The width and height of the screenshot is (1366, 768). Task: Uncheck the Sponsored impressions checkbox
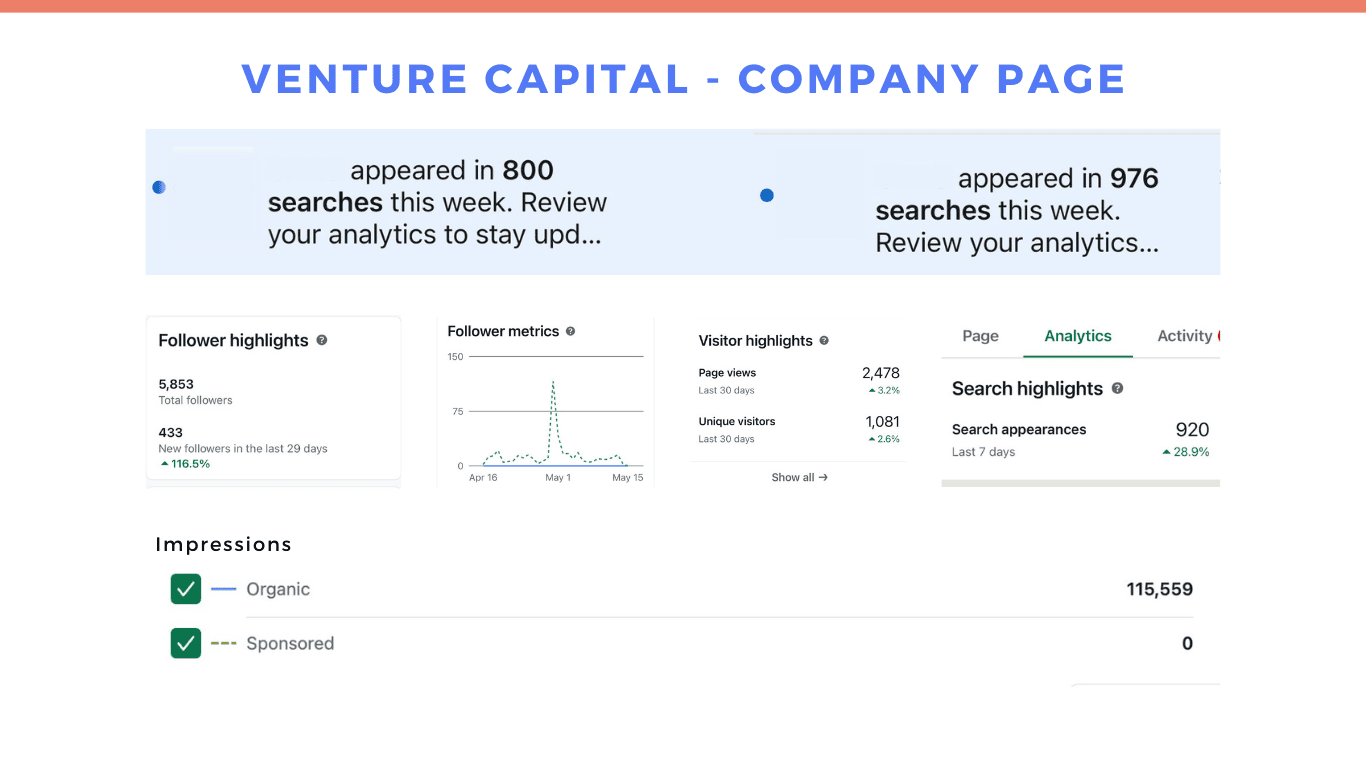[x=186, y=643]
